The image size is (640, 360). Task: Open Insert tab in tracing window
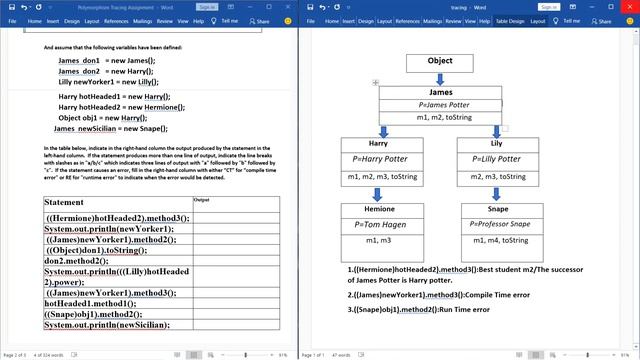(349, 21)
